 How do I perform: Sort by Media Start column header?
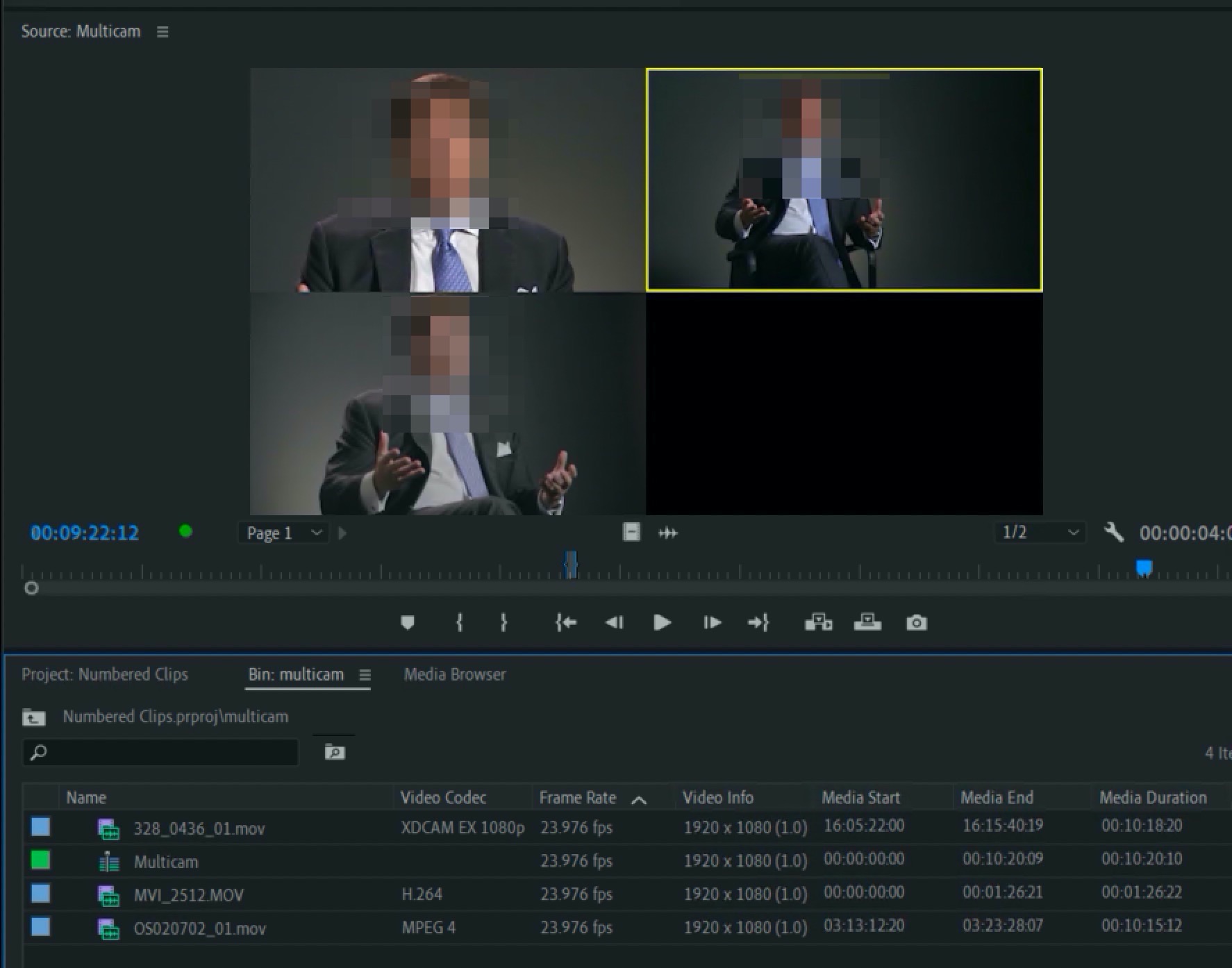tap(861, 798)
